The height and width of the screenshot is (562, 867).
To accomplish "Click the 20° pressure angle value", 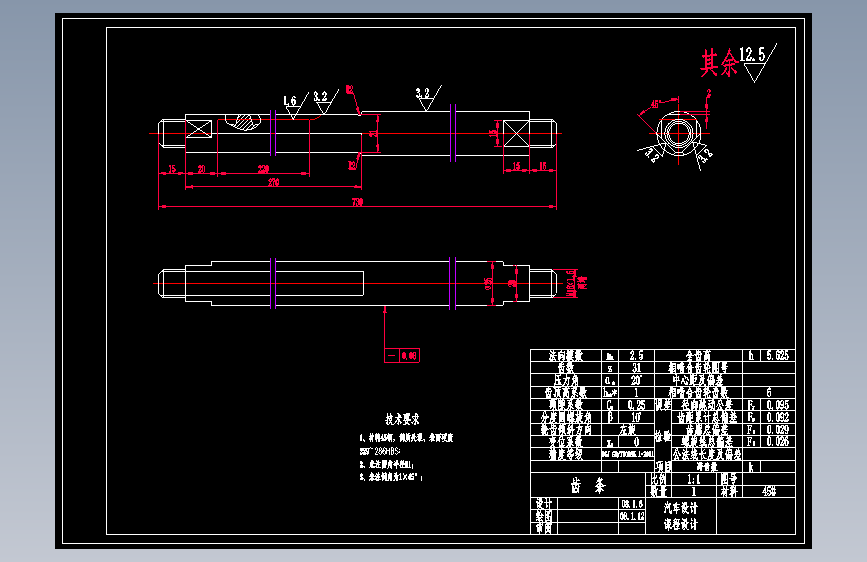I will 636,380.
